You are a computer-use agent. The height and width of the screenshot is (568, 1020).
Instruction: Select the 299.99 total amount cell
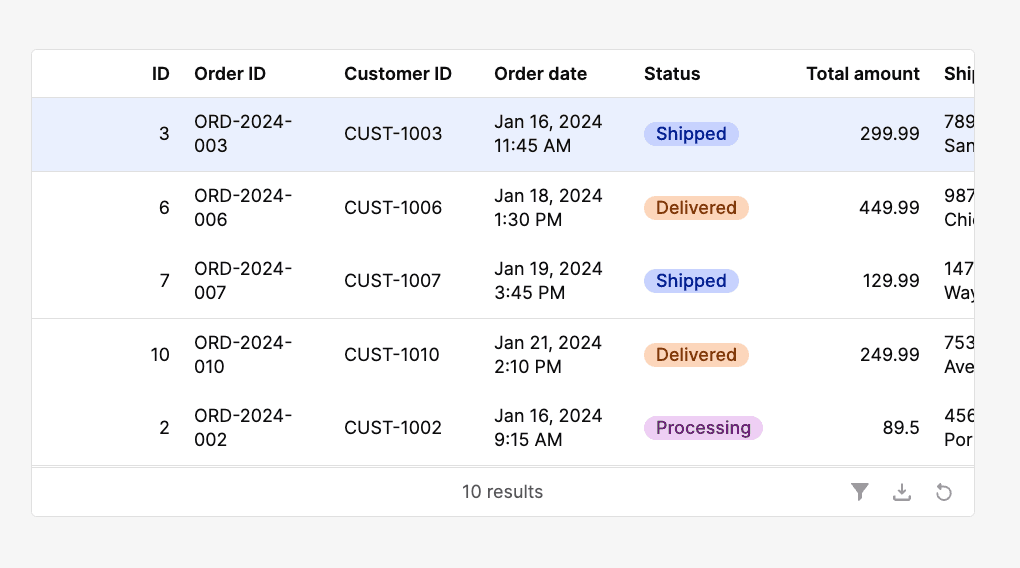[889, 134]
